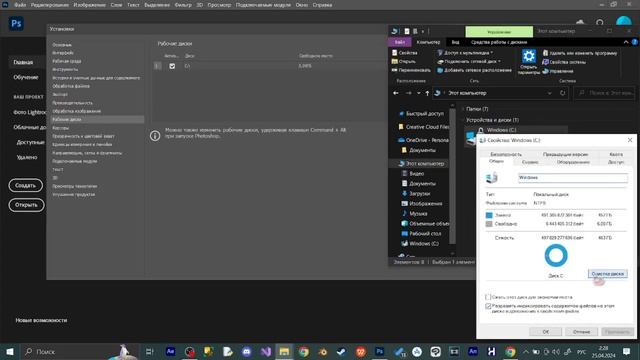Click OK in drive properties dialog
The image size is (640, 360).
[545, 331]
